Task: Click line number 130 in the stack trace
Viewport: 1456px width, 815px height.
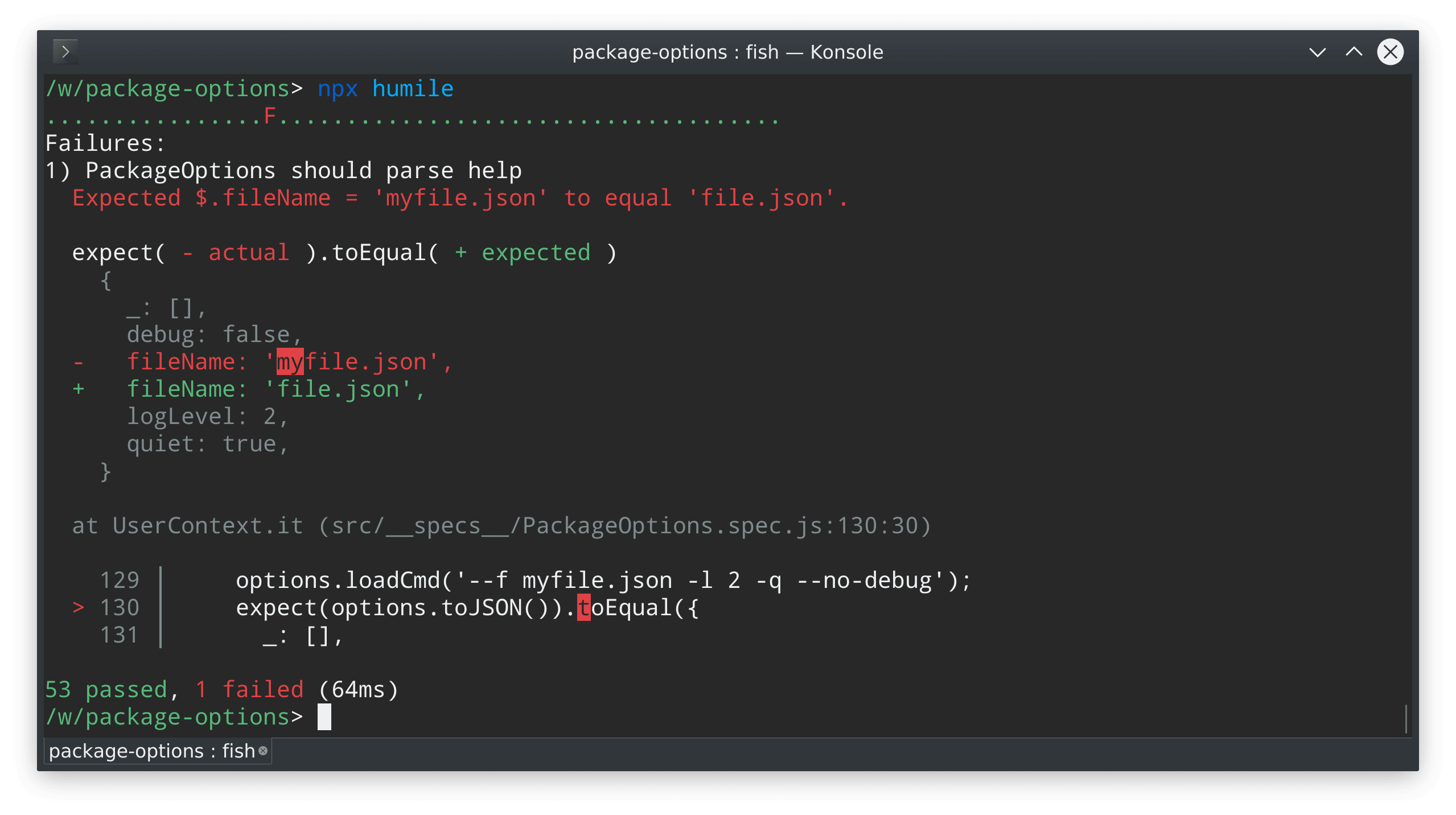Action: click(120, 607)
